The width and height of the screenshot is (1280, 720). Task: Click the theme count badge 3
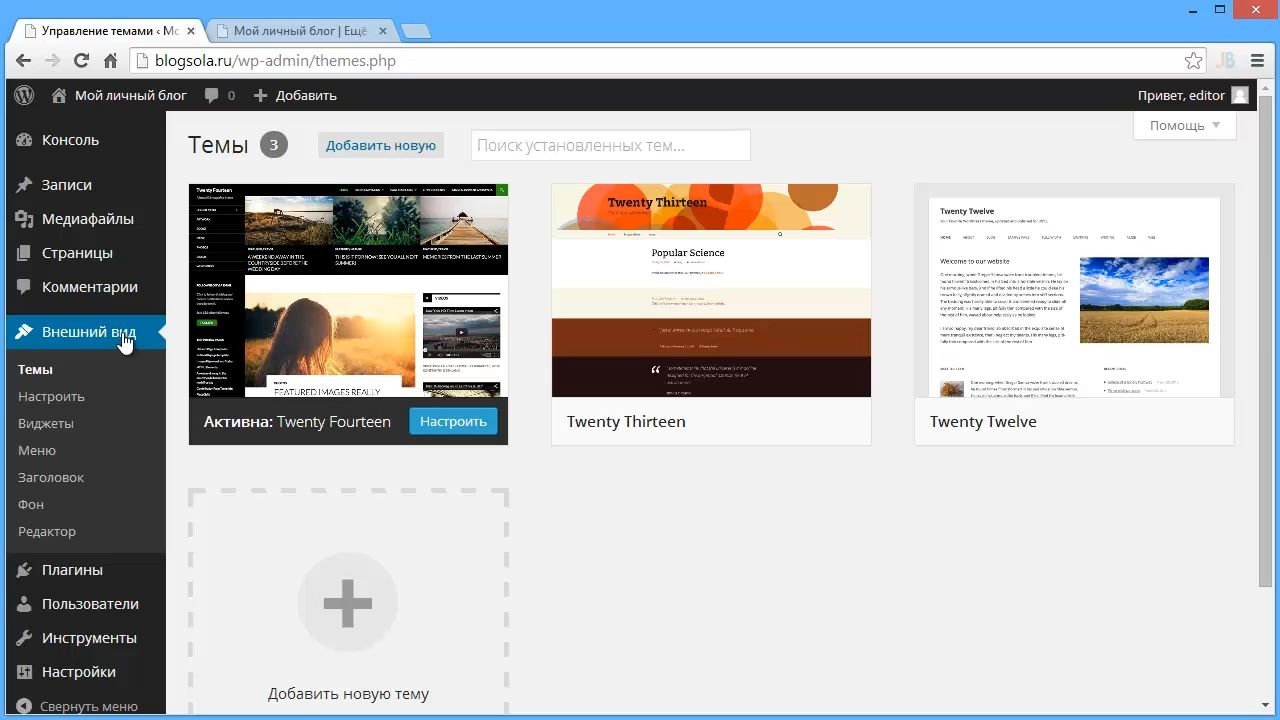click(274, 145)
